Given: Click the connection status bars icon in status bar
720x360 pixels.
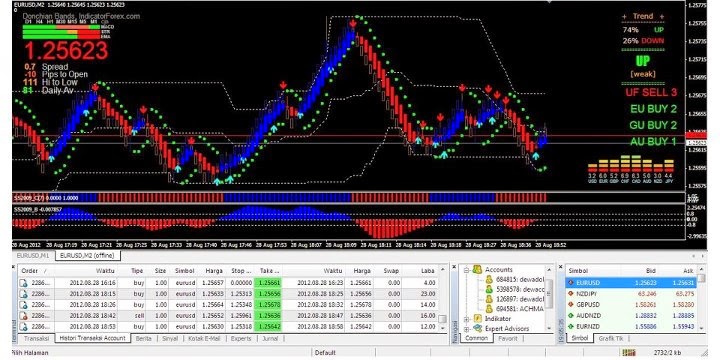Looking at the screenshot, I should 628,353.
